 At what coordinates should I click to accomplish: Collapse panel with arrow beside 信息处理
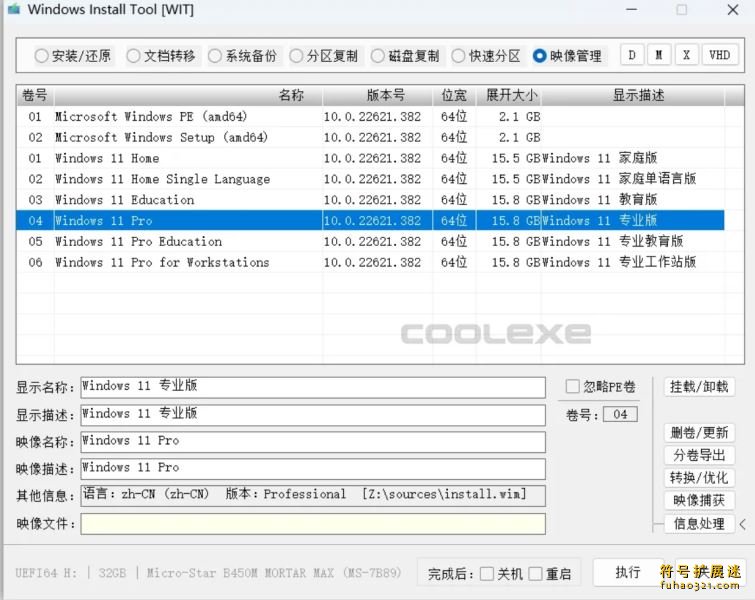[x=743, y=524]
